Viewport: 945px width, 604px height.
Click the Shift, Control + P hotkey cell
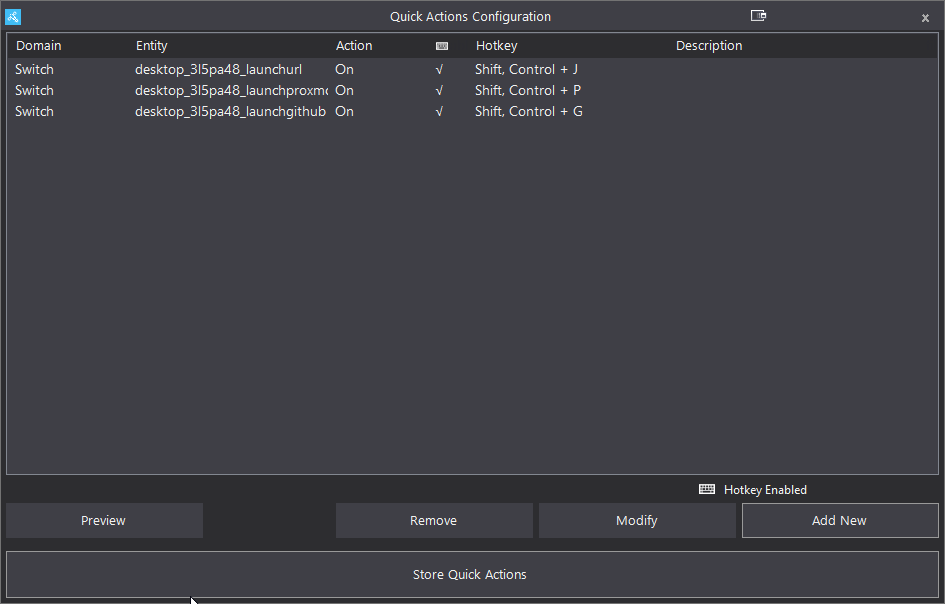pos(528,90)
